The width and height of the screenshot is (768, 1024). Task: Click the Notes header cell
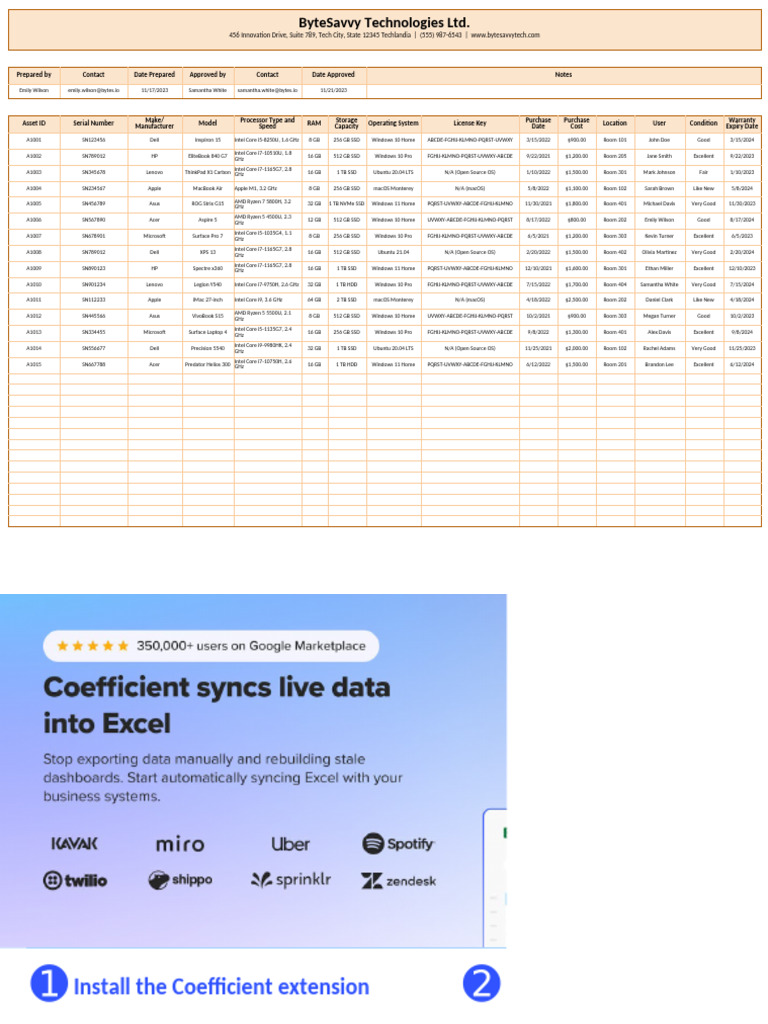tap(564, 74)
